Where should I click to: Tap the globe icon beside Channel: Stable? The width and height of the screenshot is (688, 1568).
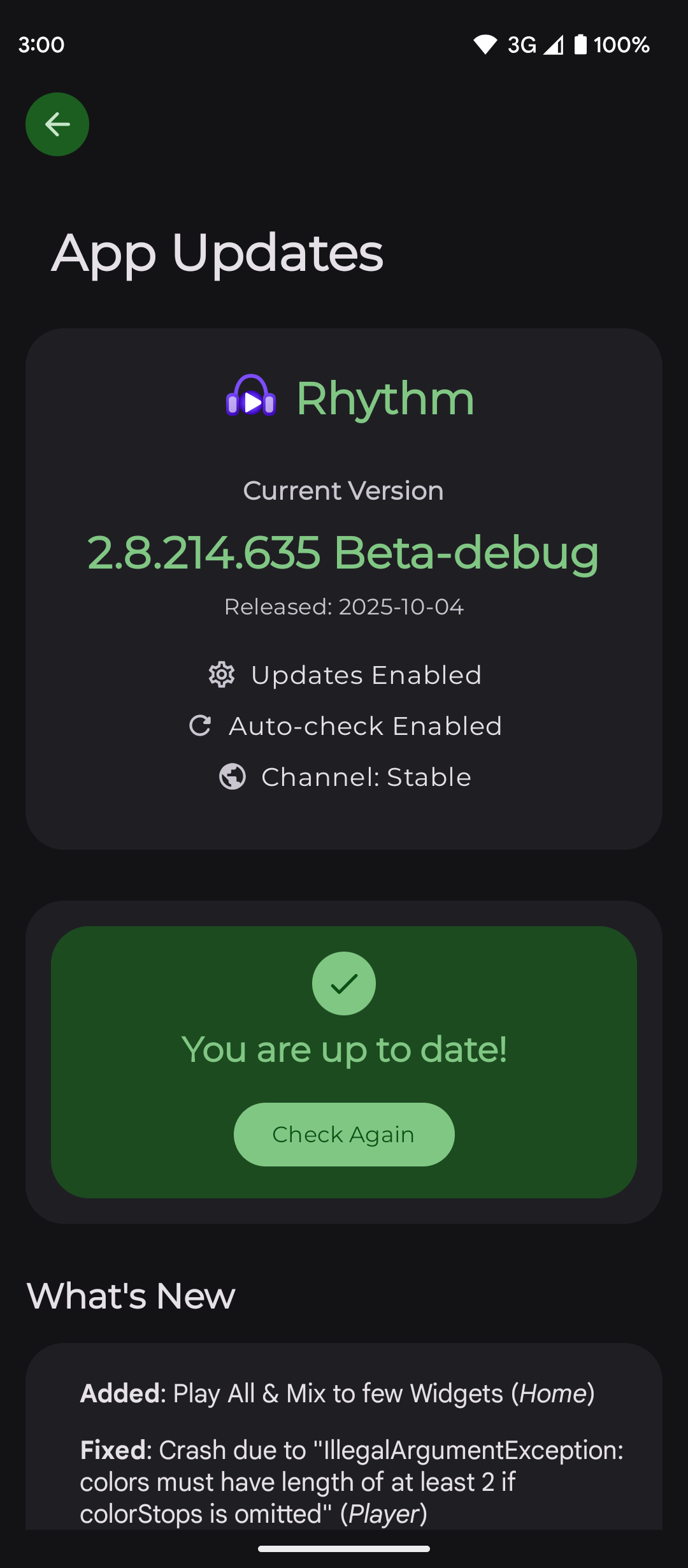coord(233,776)
